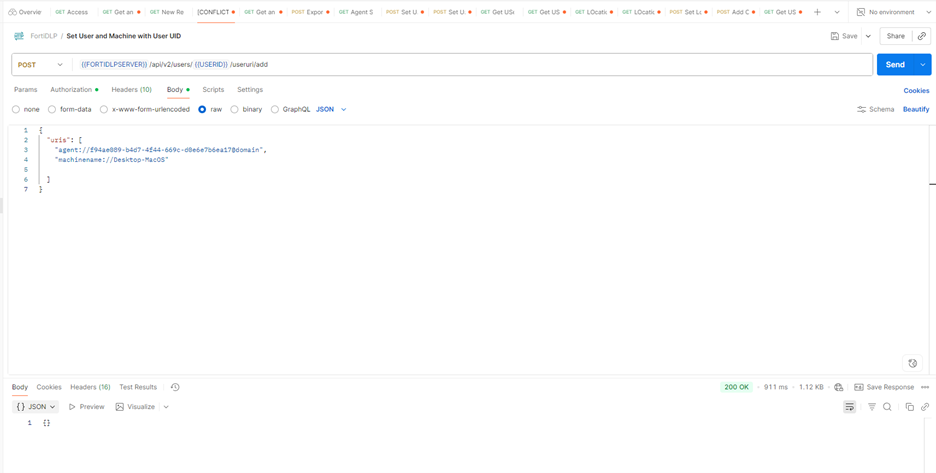Beautify the request body
Viewport: 936px width, 473px height.
coord(916,109)
